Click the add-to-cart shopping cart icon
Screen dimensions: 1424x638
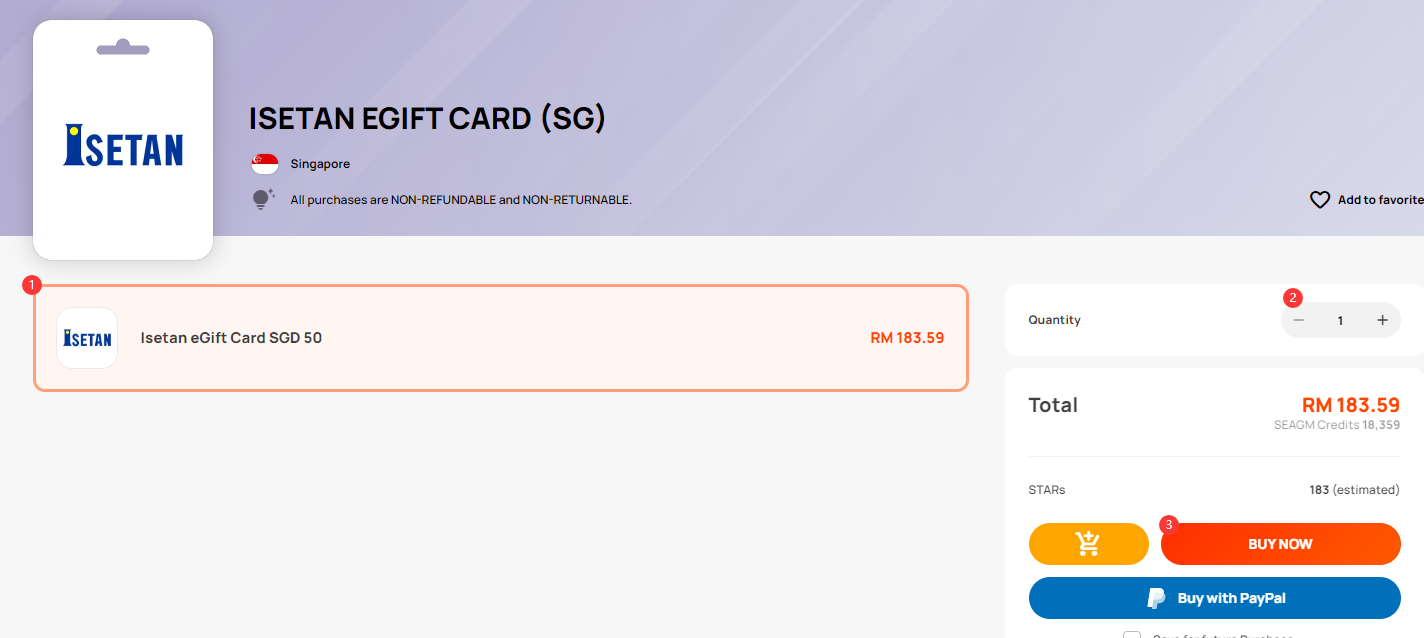pos(1088,544)
